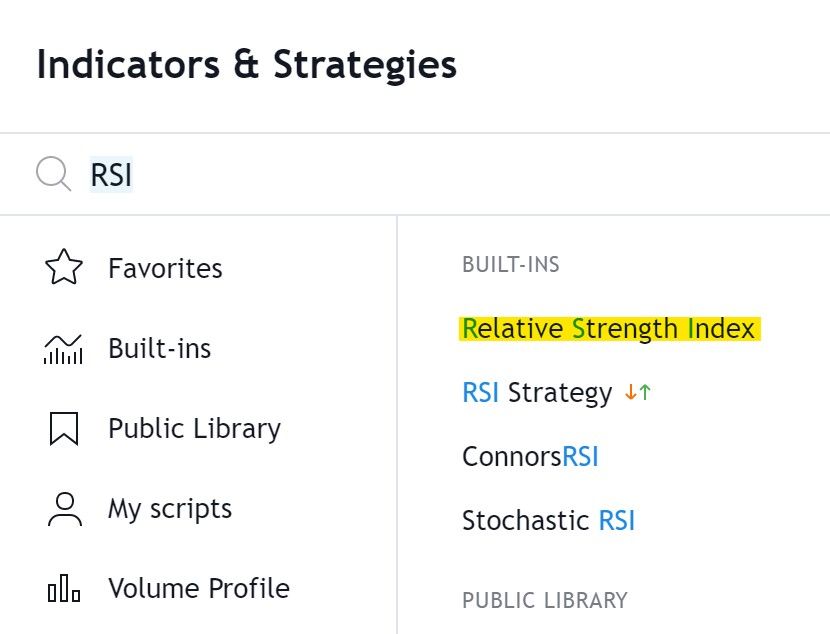Click the Indicators & Strategies dialog title

pyautogui.click(x=246, y=64)
